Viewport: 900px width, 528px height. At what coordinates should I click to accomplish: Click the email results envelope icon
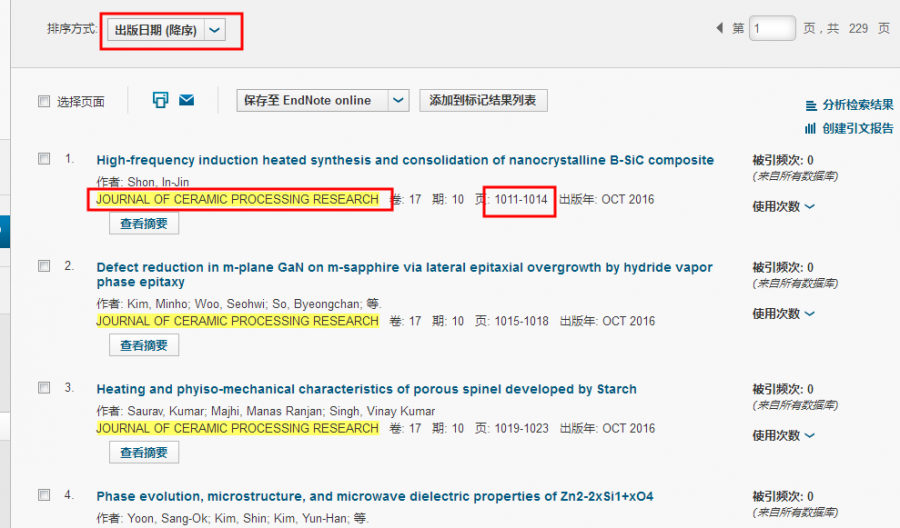[x=187, y=100]
